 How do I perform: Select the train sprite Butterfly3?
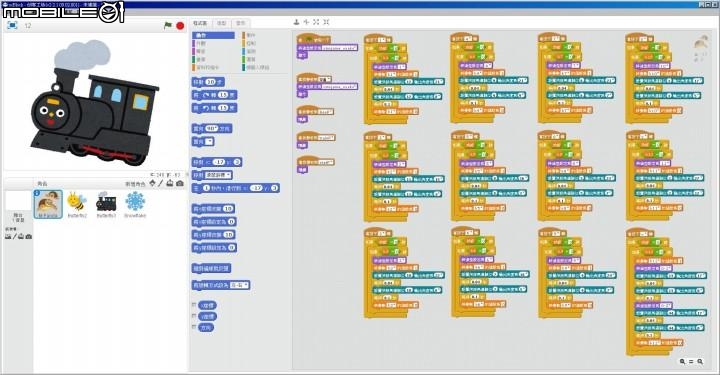pos(106,204)
